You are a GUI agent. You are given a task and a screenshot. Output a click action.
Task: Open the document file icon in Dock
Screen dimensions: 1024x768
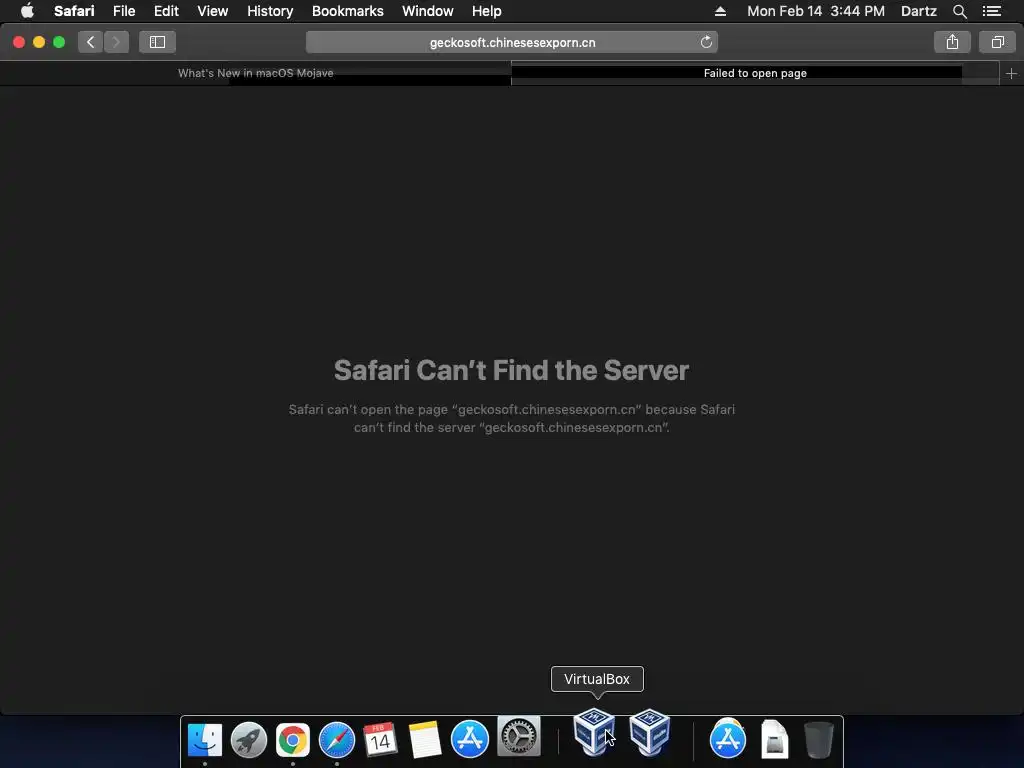point(775,739)
